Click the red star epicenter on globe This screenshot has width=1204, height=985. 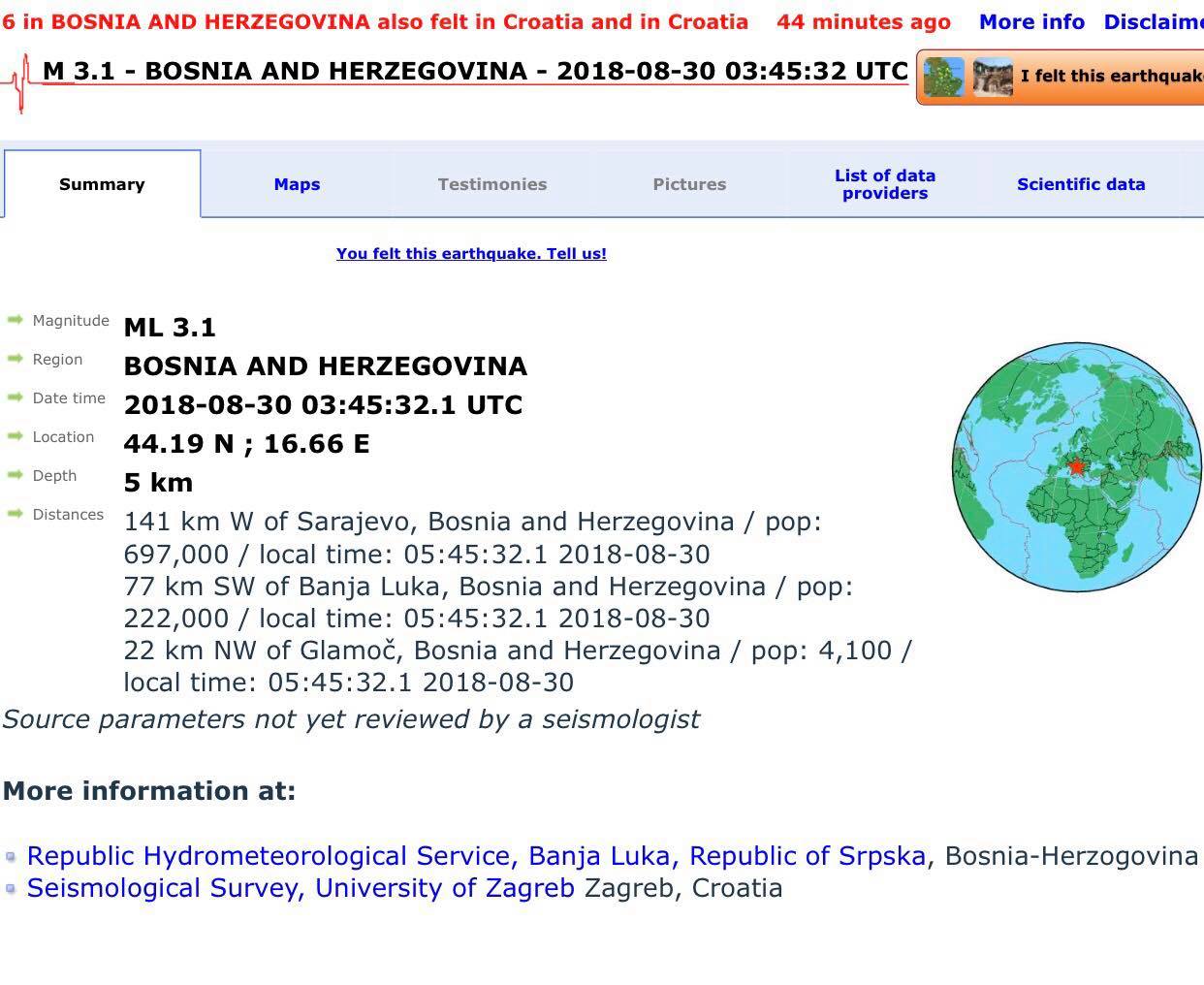click(1076, 466)
